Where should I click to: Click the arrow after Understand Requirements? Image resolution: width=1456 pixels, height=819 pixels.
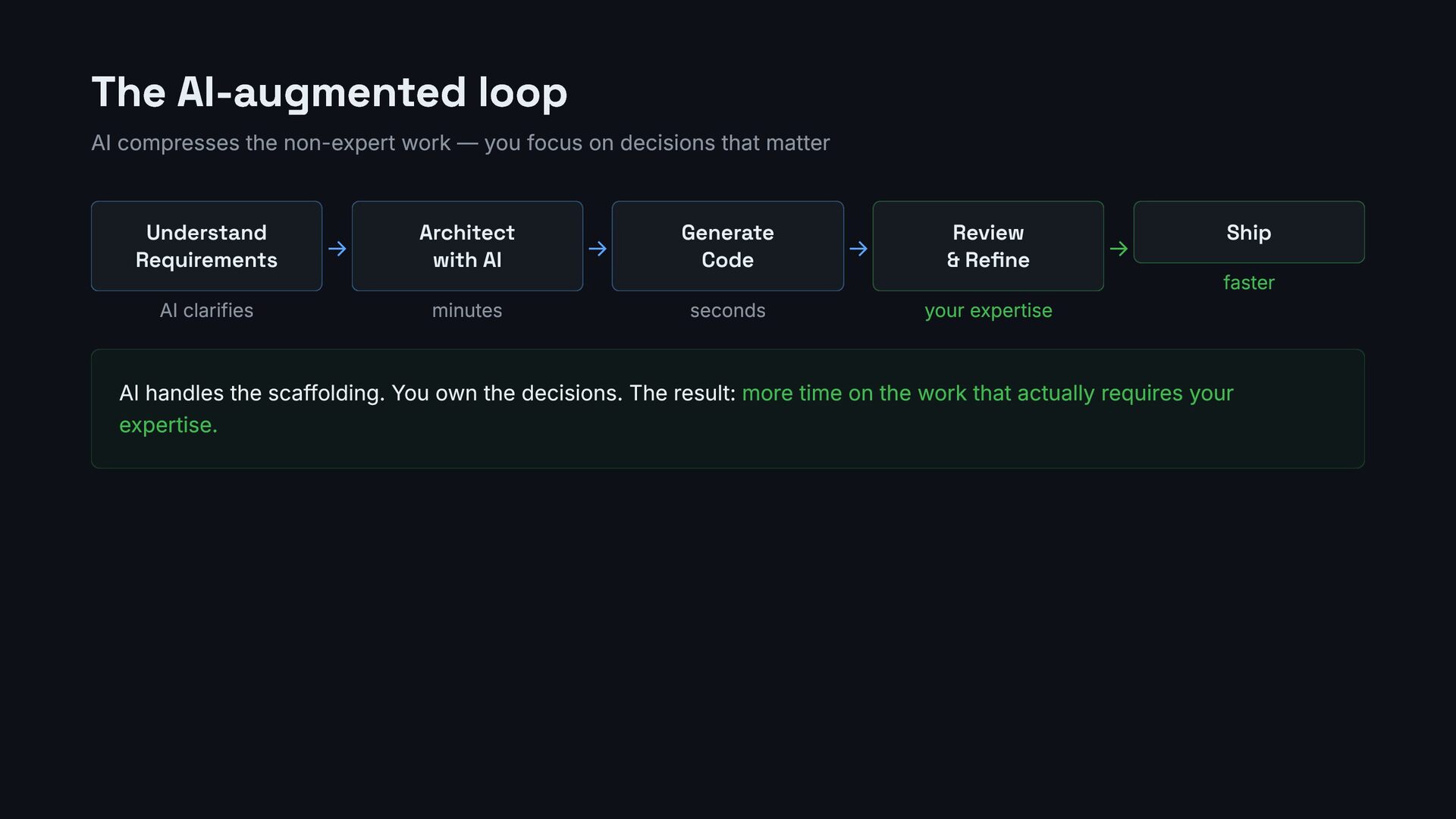(x=337, y=249)
